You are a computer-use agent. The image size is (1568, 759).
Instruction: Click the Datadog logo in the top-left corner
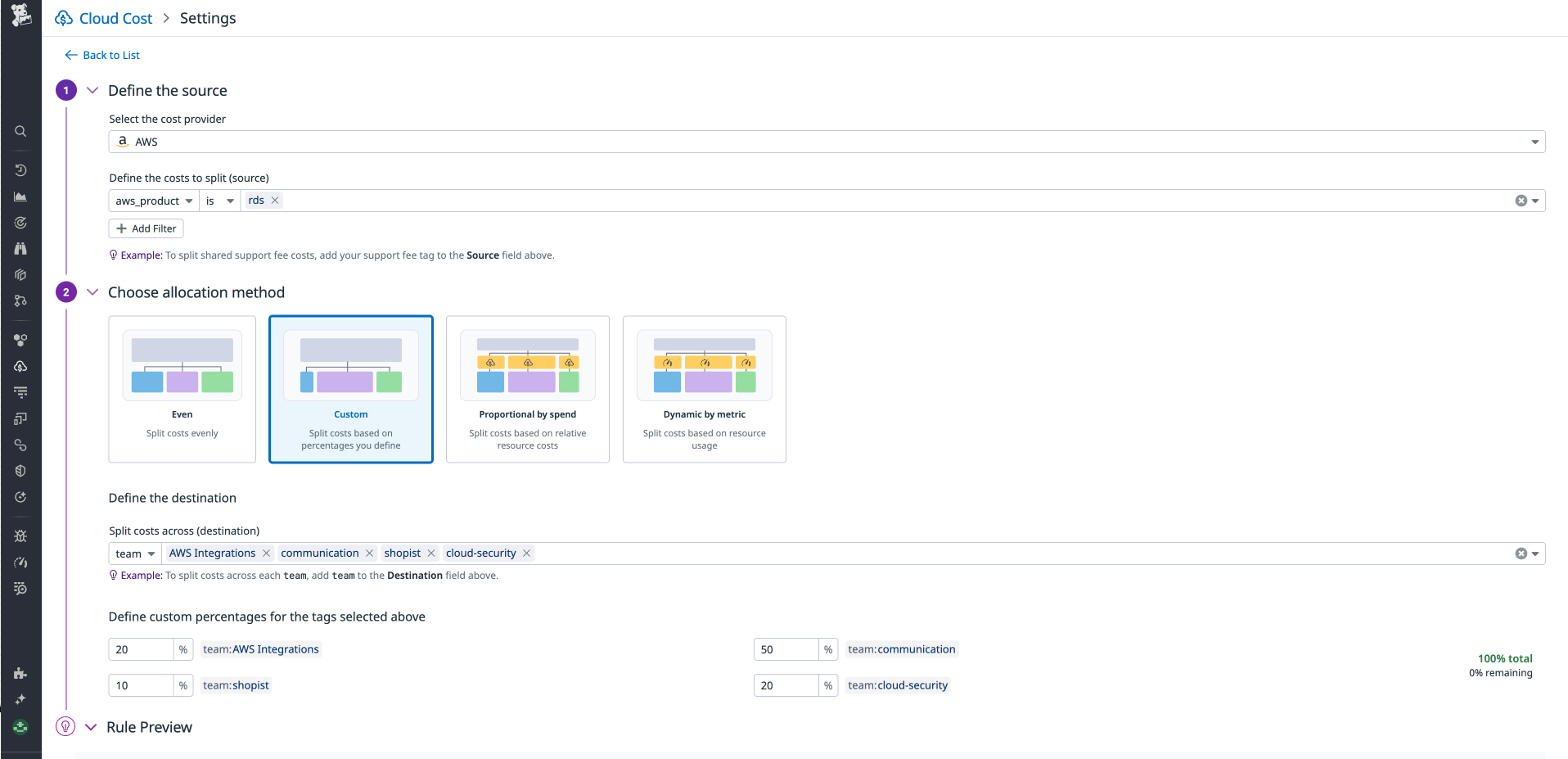pos(20,16)
